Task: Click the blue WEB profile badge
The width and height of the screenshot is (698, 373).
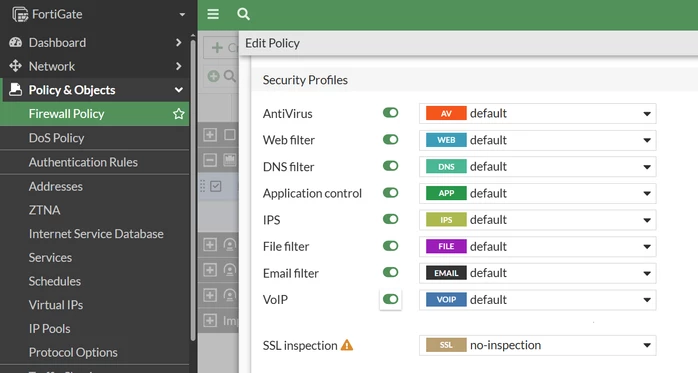Action: (x=446, y=140)
